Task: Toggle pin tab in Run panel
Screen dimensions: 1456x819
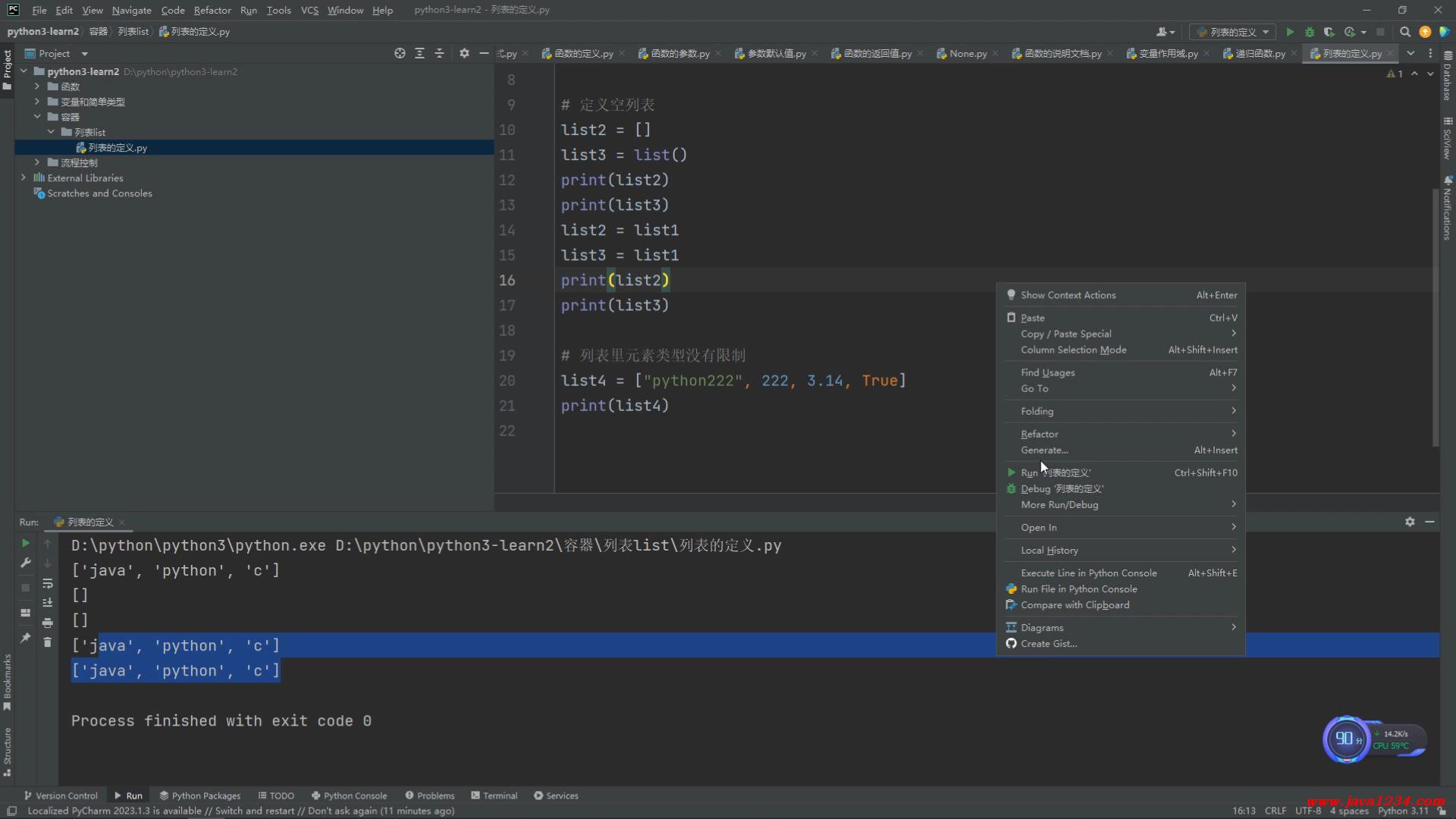Action: coord(25,638)
